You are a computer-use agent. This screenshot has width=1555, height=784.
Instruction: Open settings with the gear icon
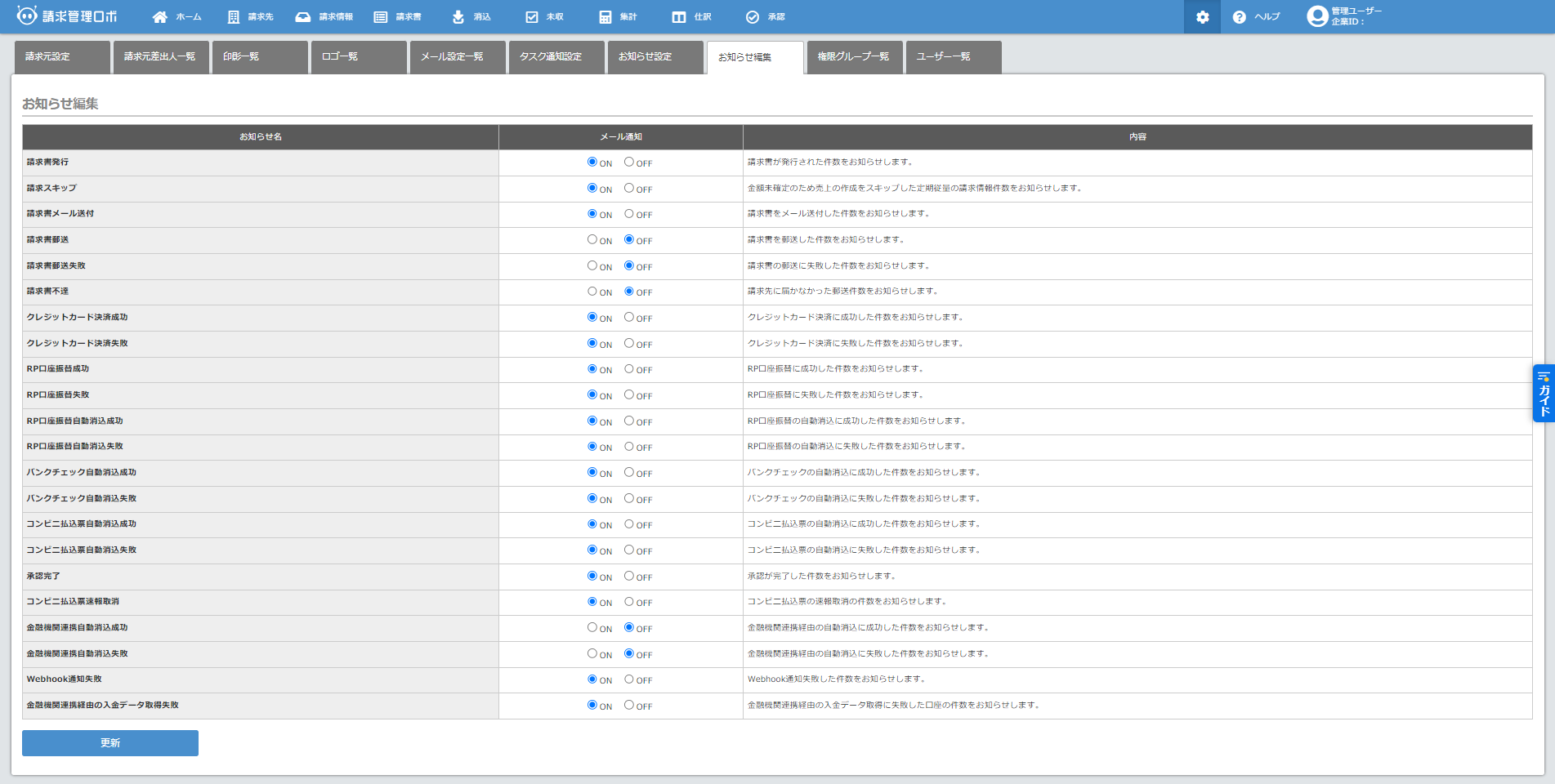pos(1202,17)
